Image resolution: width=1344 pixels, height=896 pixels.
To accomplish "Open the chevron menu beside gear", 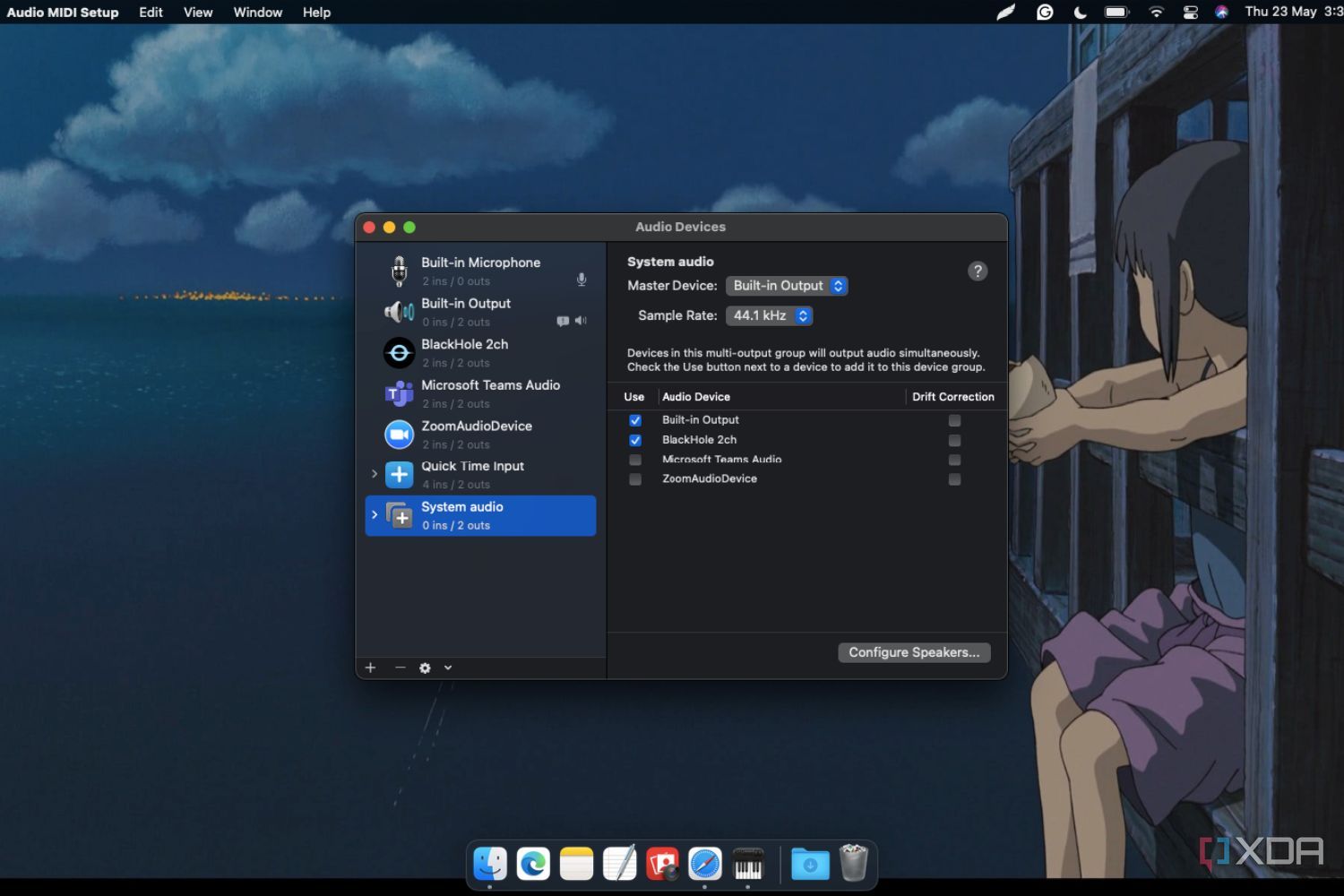I will pyautogui.click(x=448, y=668).
